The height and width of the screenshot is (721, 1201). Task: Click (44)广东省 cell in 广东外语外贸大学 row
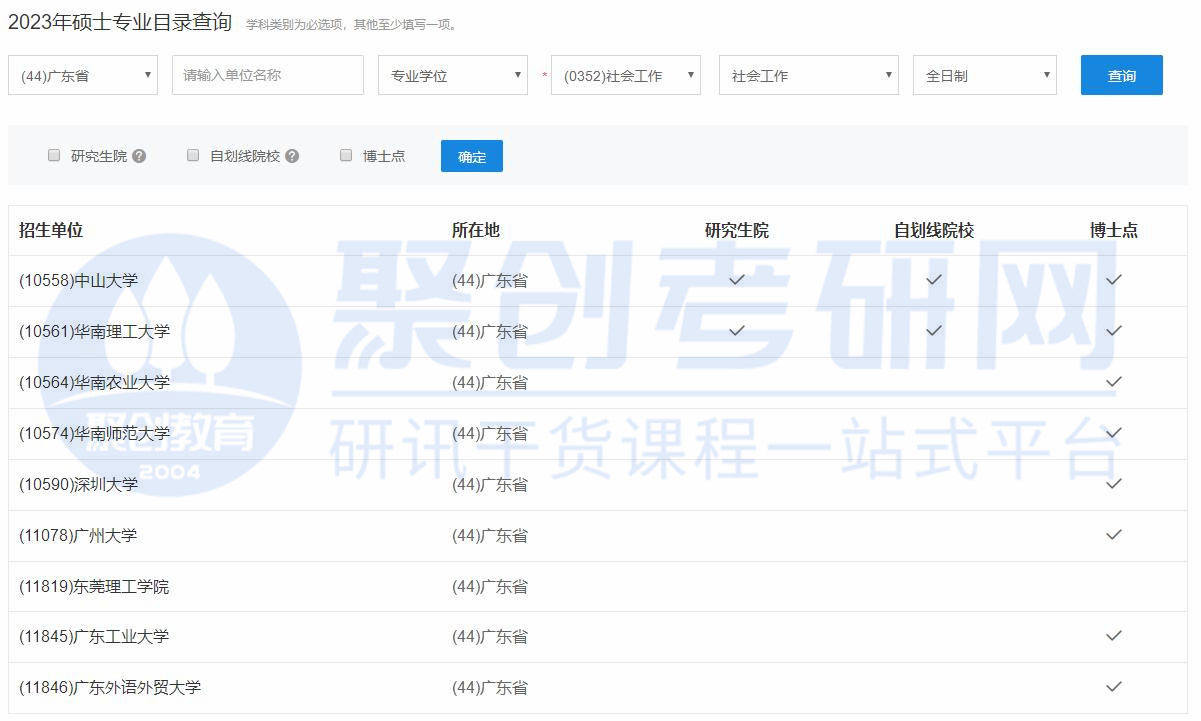click(x=490, y=687)
